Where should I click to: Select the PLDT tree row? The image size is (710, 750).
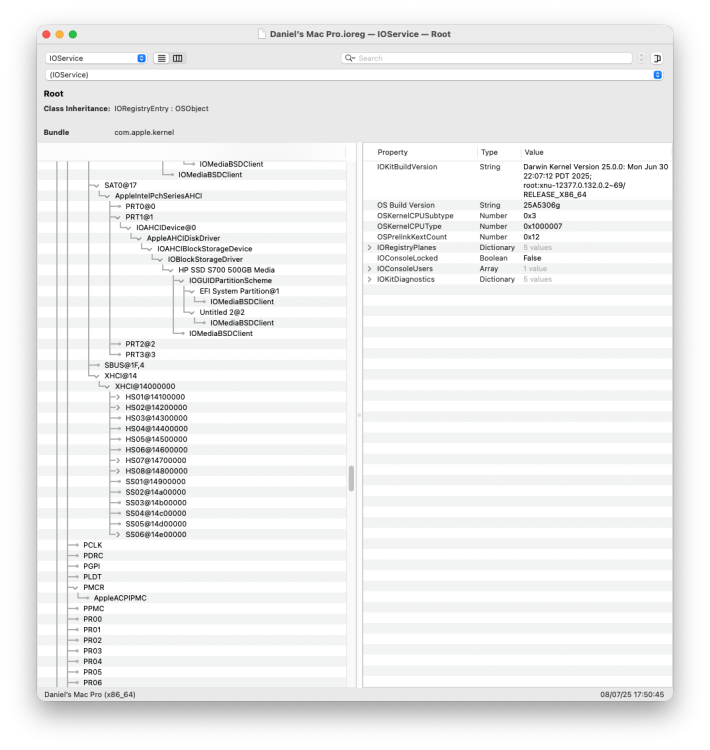pyautogui.click(x=192, y=577)
